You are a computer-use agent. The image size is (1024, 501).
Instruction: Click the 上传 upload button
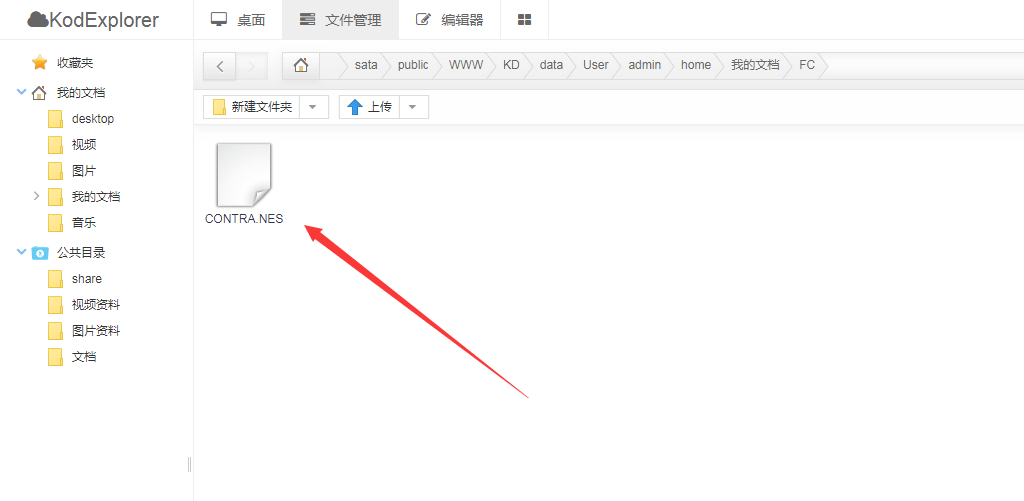click(x=369, y=107)
